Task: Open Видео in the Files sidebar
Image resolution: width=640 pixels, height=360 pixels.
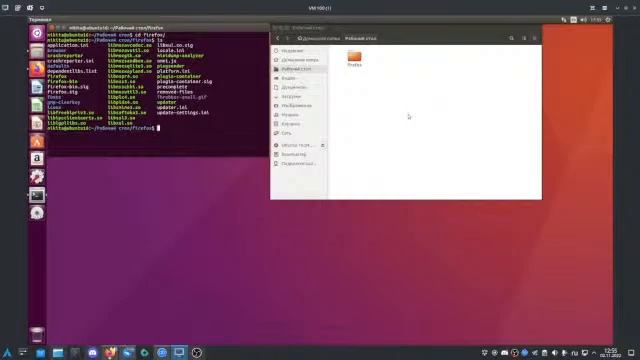Action: 299,78
